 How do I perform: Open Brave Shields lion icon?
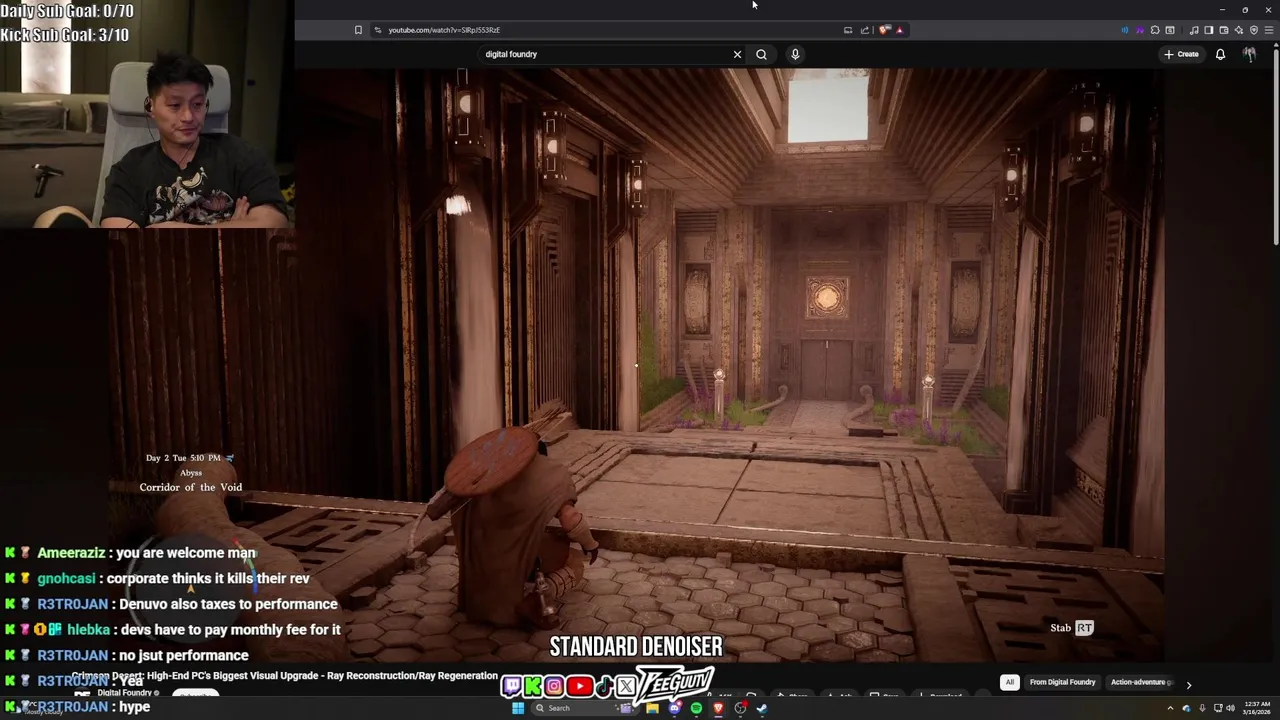[x=885, y=30]
